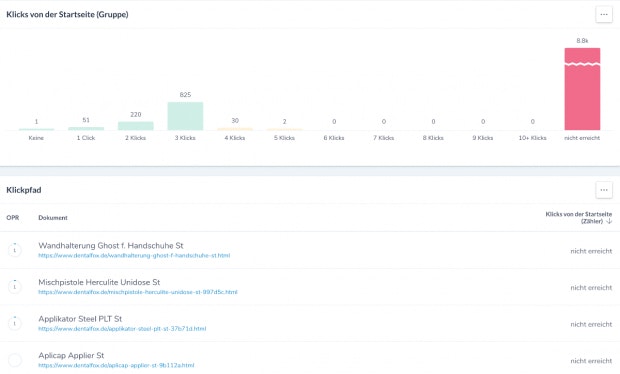Viewport: 620px width, 374px height.
Task: Click 'nicht erreicht' value in the Mischpistole row
Action: pyautogui.click(x=591, y=288)
